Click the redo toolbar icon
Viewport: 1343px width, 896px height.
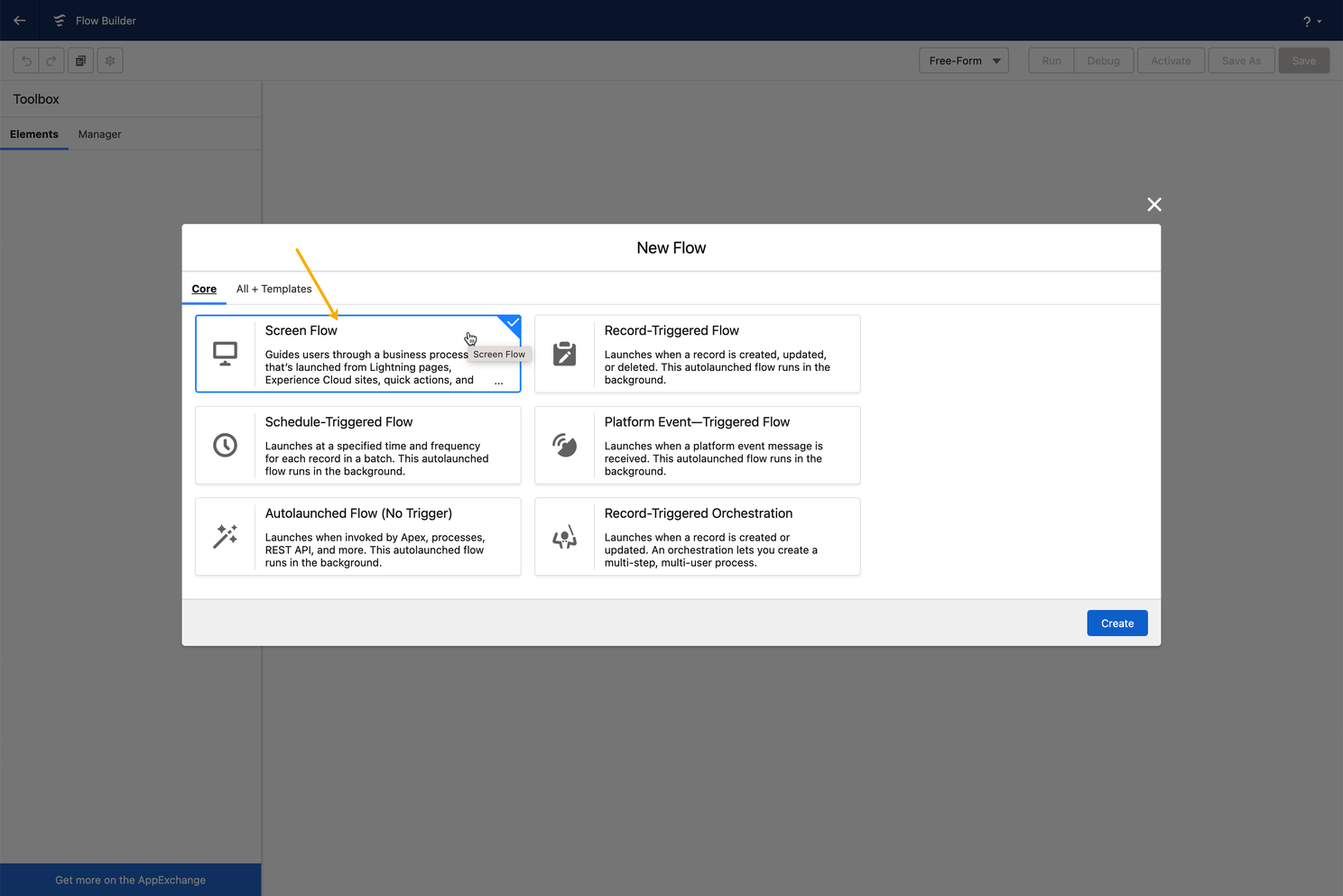[51, 60]
